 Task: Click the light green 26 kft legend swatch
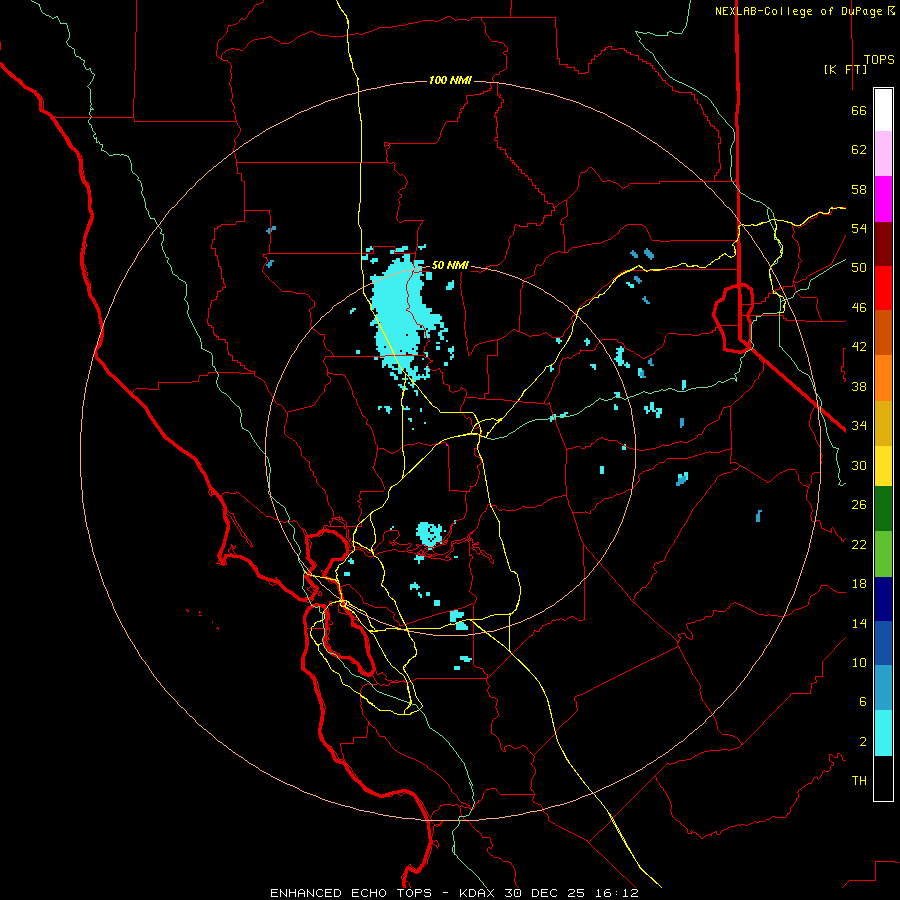coord(883,554)
